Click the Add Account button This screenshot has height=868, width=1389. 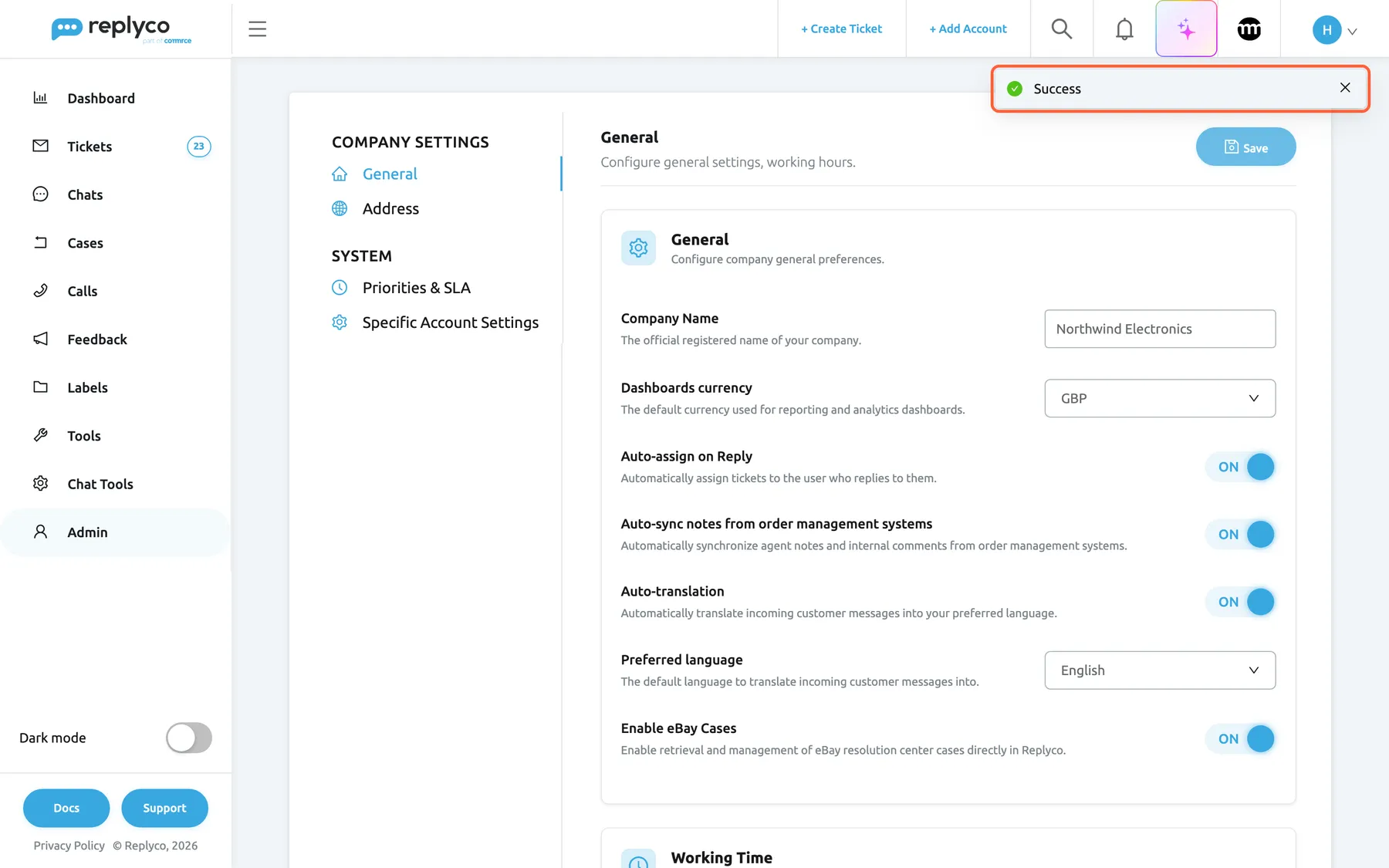[x=968, y=29]
